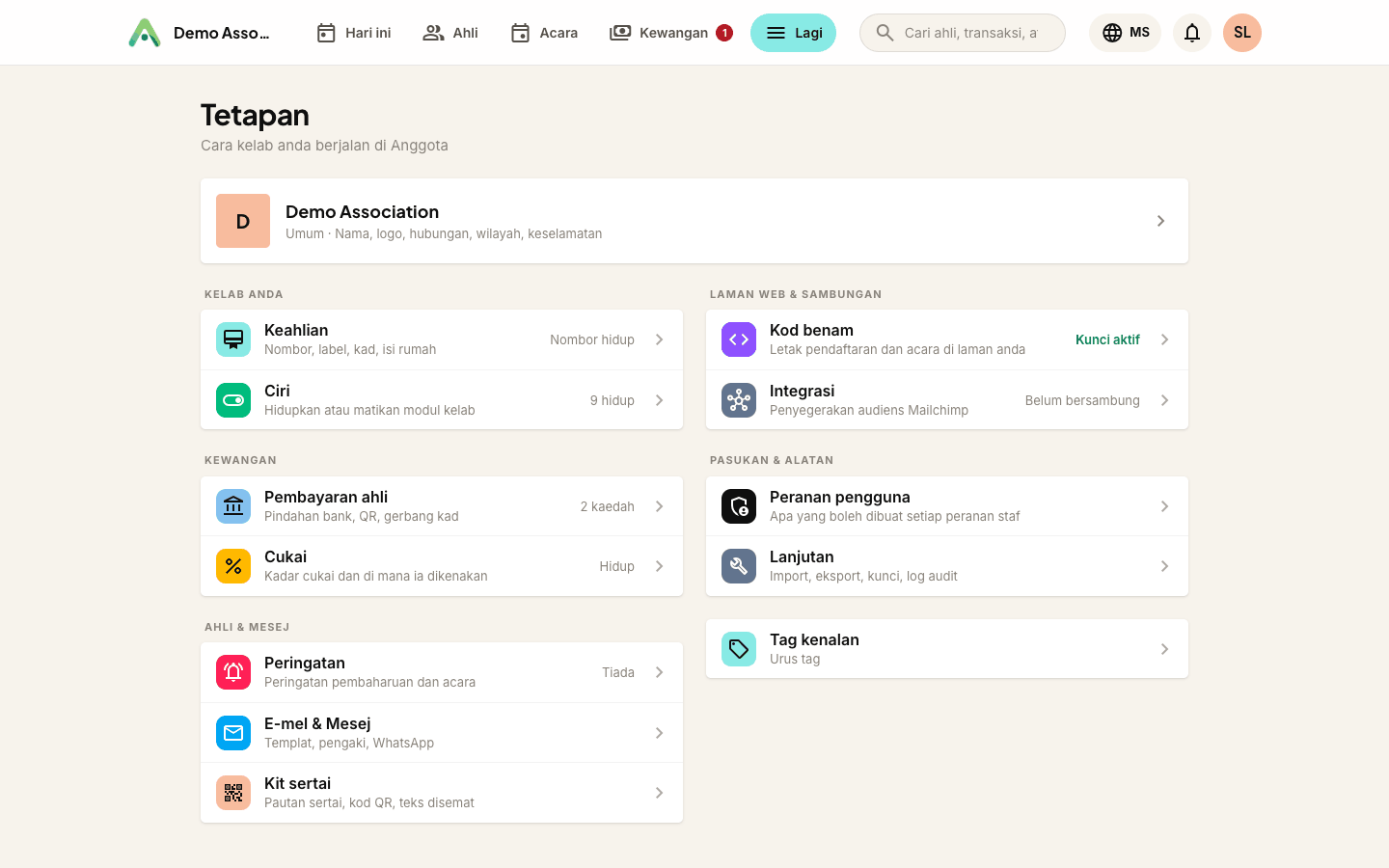1389x868 pixels.
Task: Click the Belum bersambung status text
Action: coord(1082,400)
